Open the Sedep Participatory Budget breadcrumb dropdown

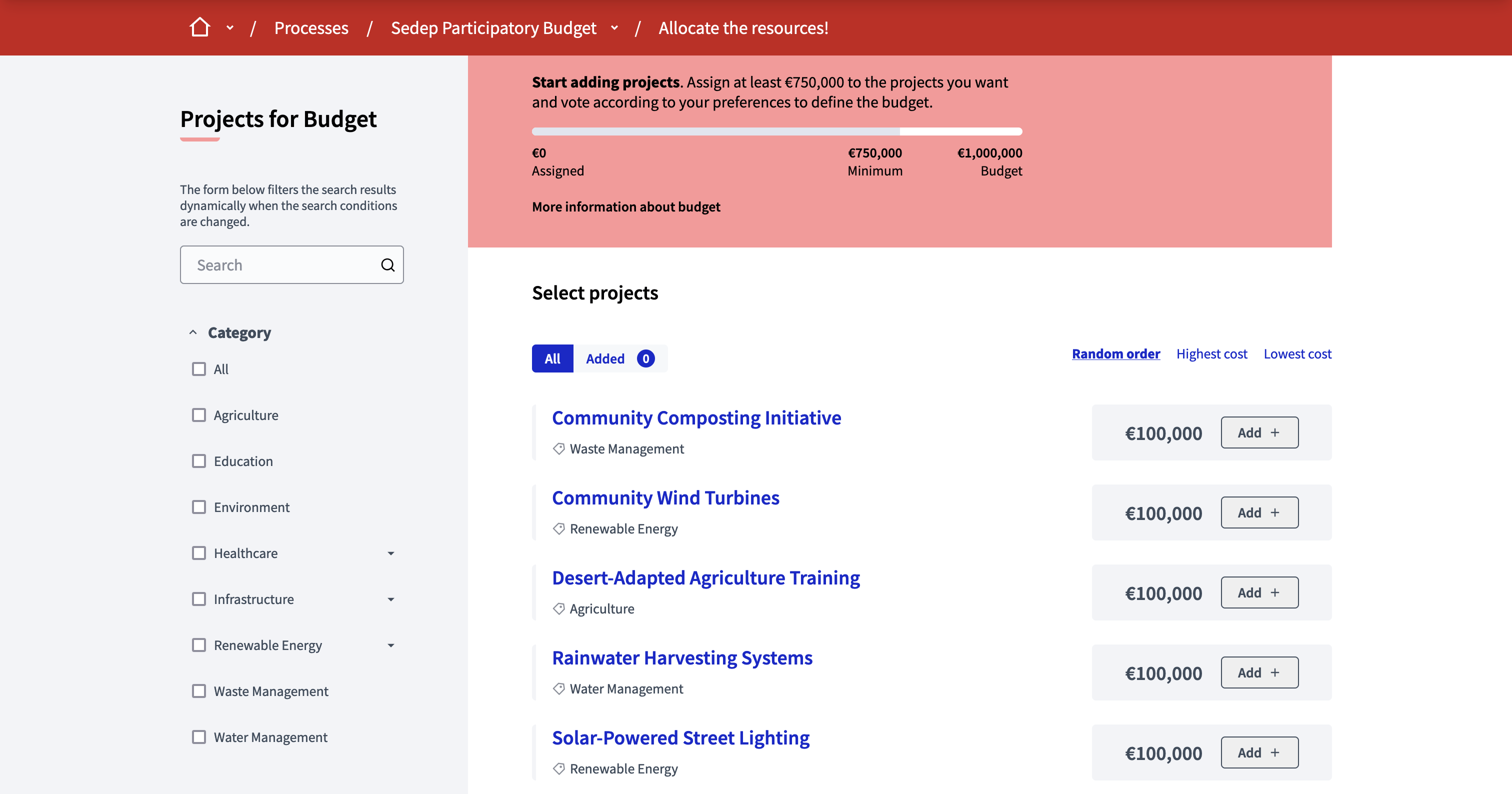click(x=614, y=27)
